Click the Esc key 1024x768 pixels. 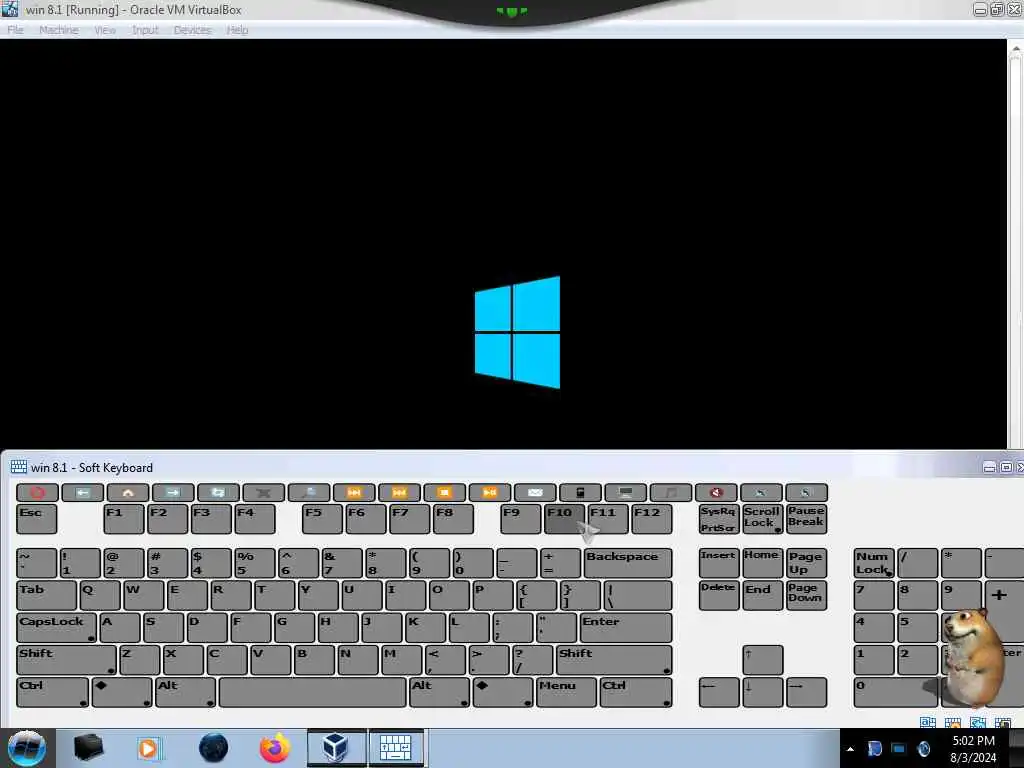tap(37, 519)
